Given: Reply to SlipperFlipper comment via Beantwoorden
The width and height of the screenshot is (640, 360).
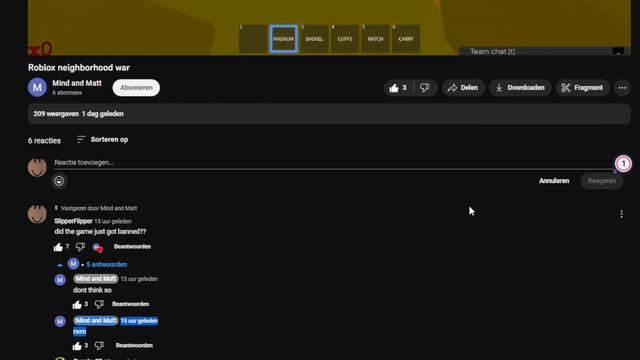Looking at the screenshot, I should pyautogui.click(x=132, y=247).
